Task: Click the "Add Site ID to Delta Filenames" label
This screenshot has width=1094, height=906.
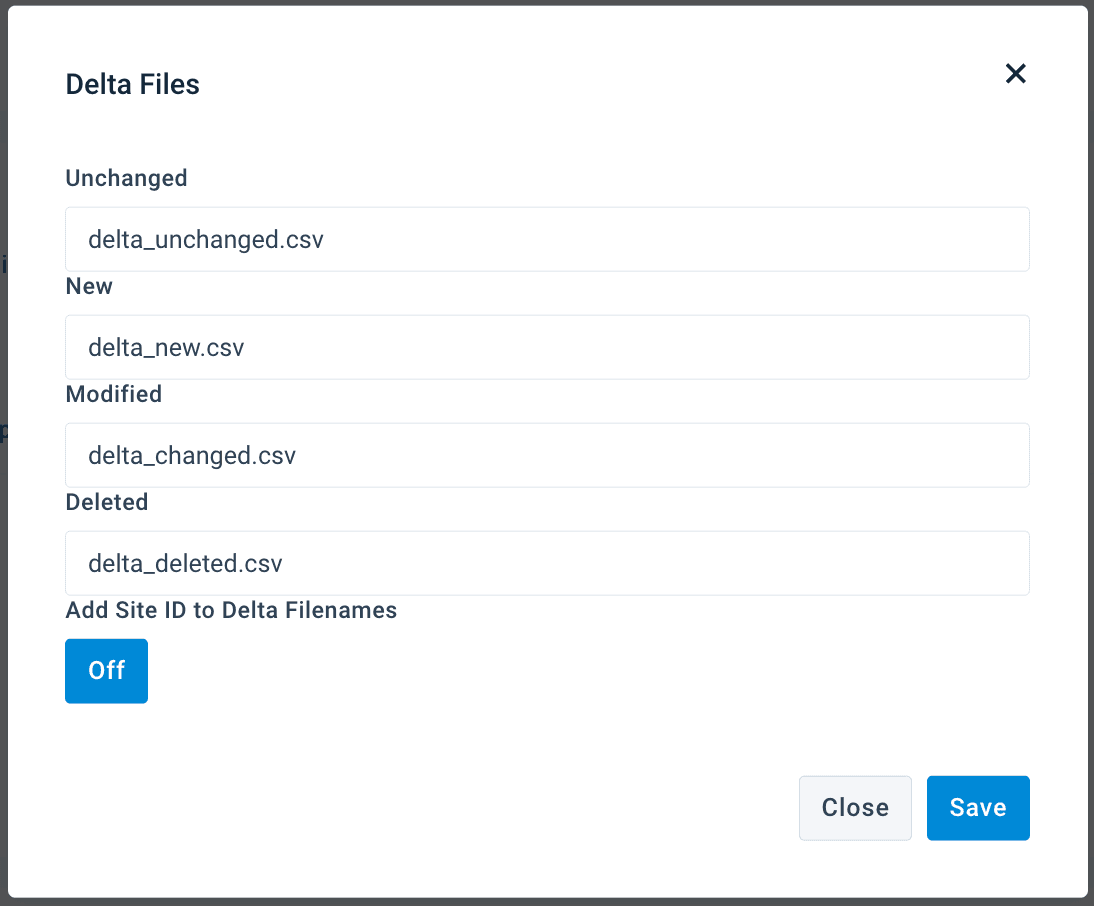Action: tap(231, 610)
